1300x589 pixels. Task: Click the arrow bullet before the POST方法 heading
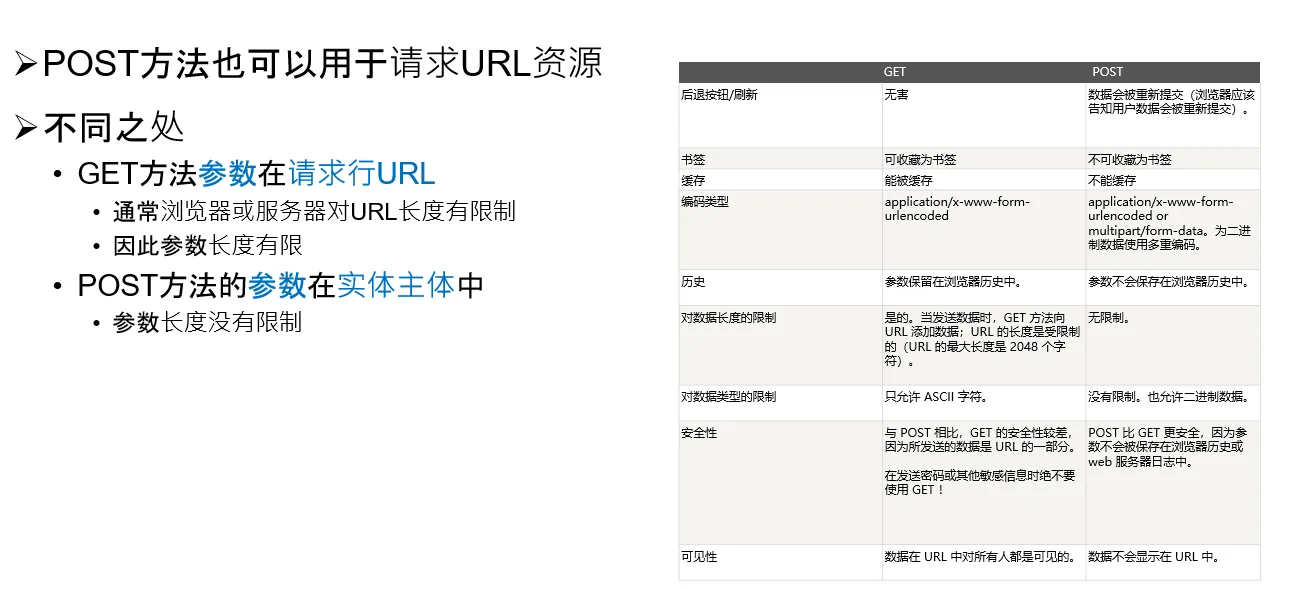tap(26, 64)
